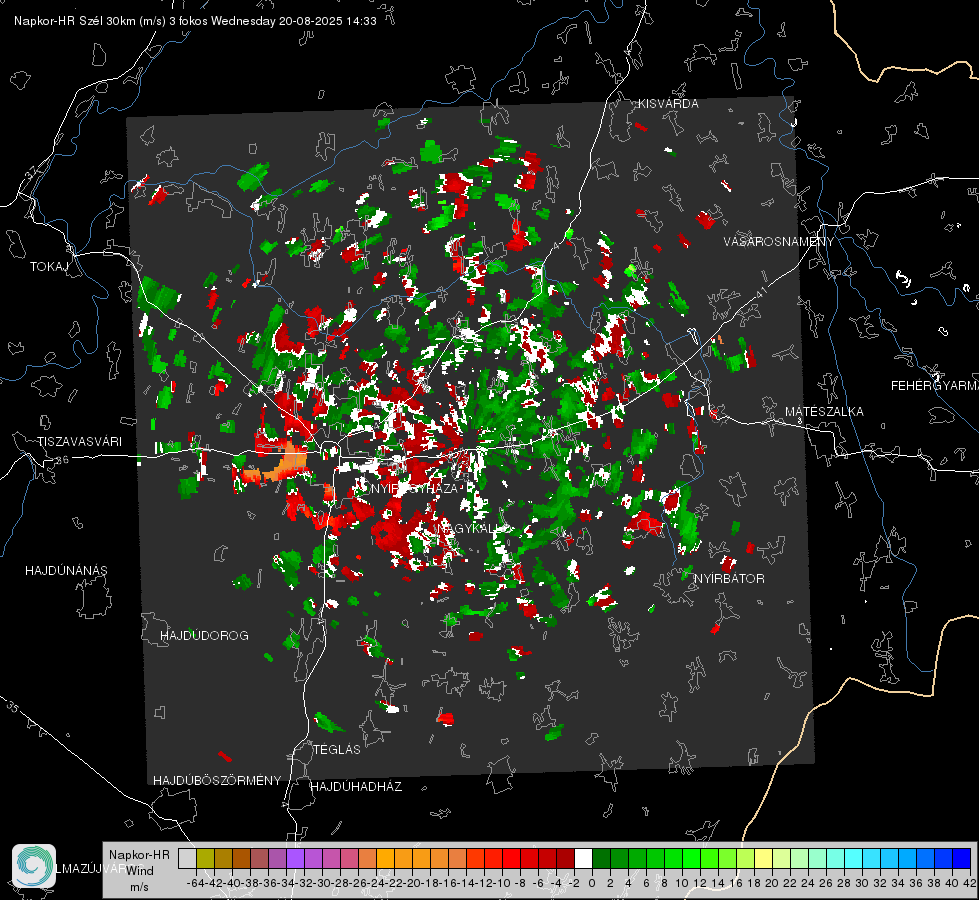This screenshot has height=900, width=979.
Task: Click the legend value label '10'
Action: [x=681, y=883]
